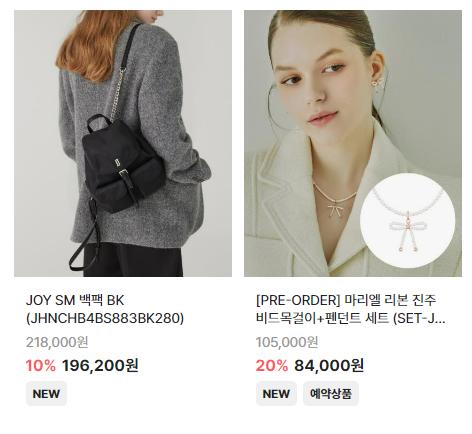Viewport: 472px width, 434px height.
Task: Click the 예약상품 badge
Action: [x=331, y=394]
